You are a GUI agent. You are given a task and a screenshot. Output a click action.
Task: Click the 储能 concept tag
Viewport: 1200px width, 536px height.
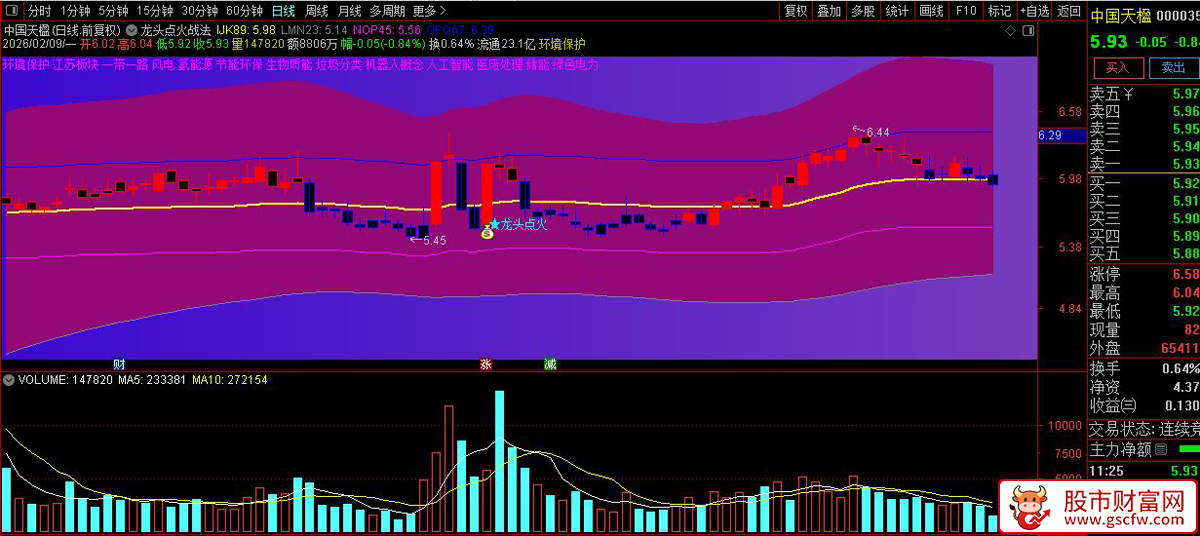pos(538,65)
